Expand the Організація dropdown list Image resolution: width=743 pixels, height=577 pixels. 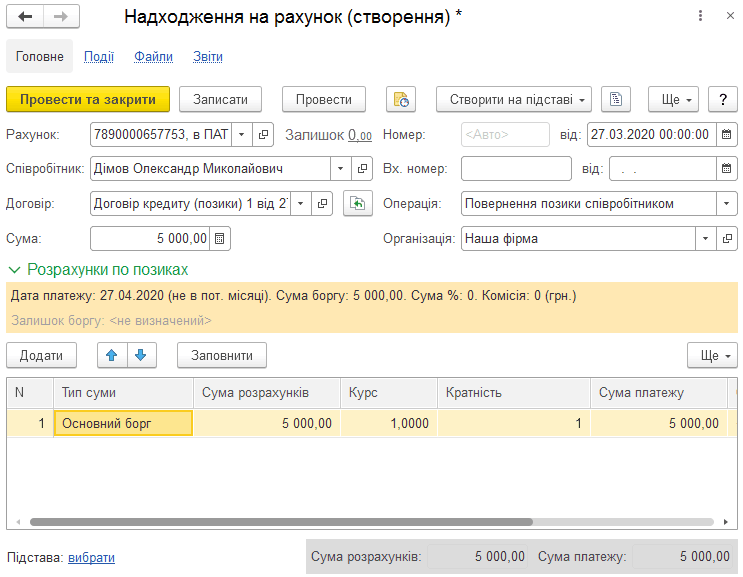point(706,238)
